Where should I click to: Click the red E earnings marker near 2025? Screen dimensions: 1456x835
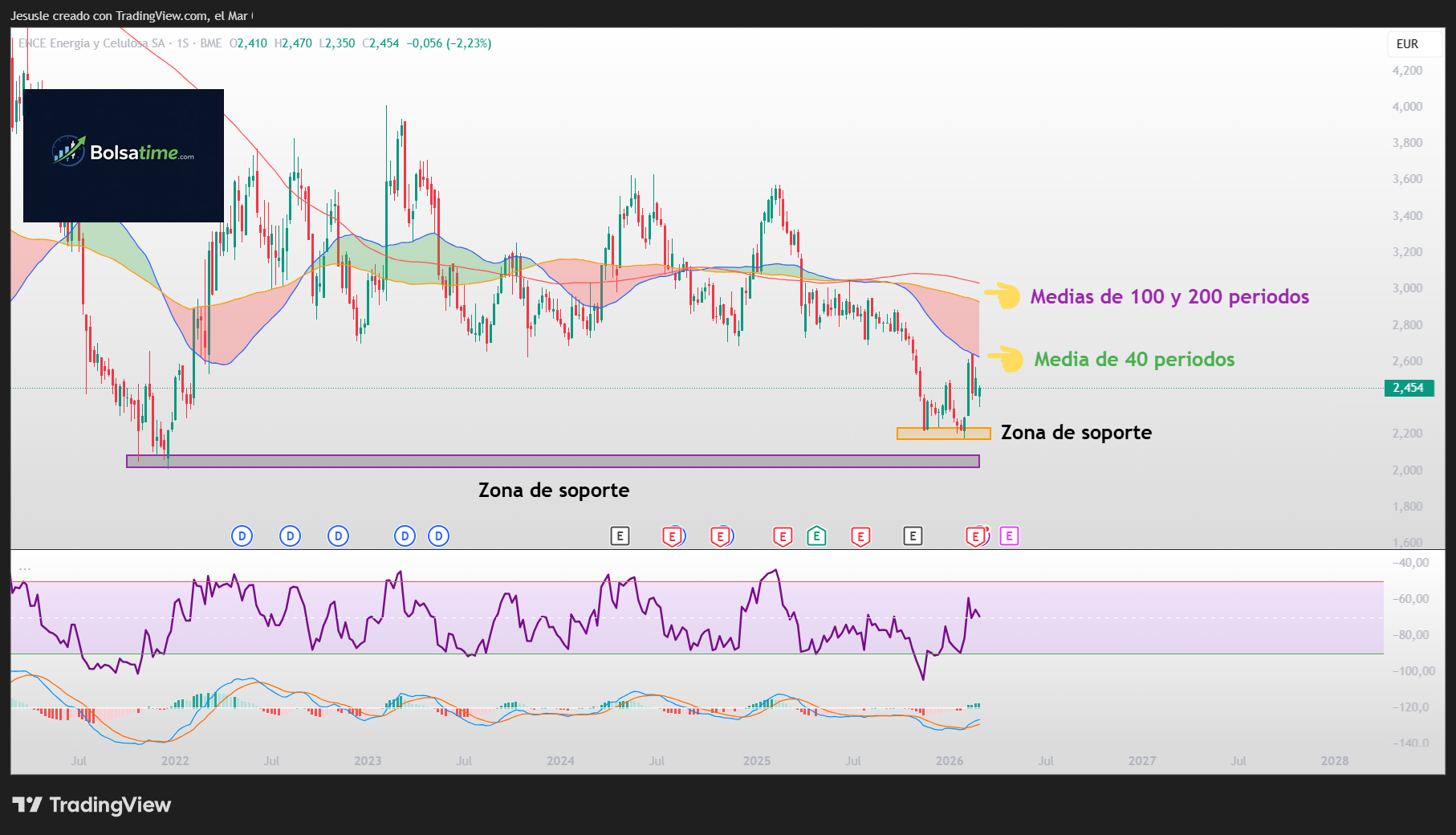click(x=783, y=536)
